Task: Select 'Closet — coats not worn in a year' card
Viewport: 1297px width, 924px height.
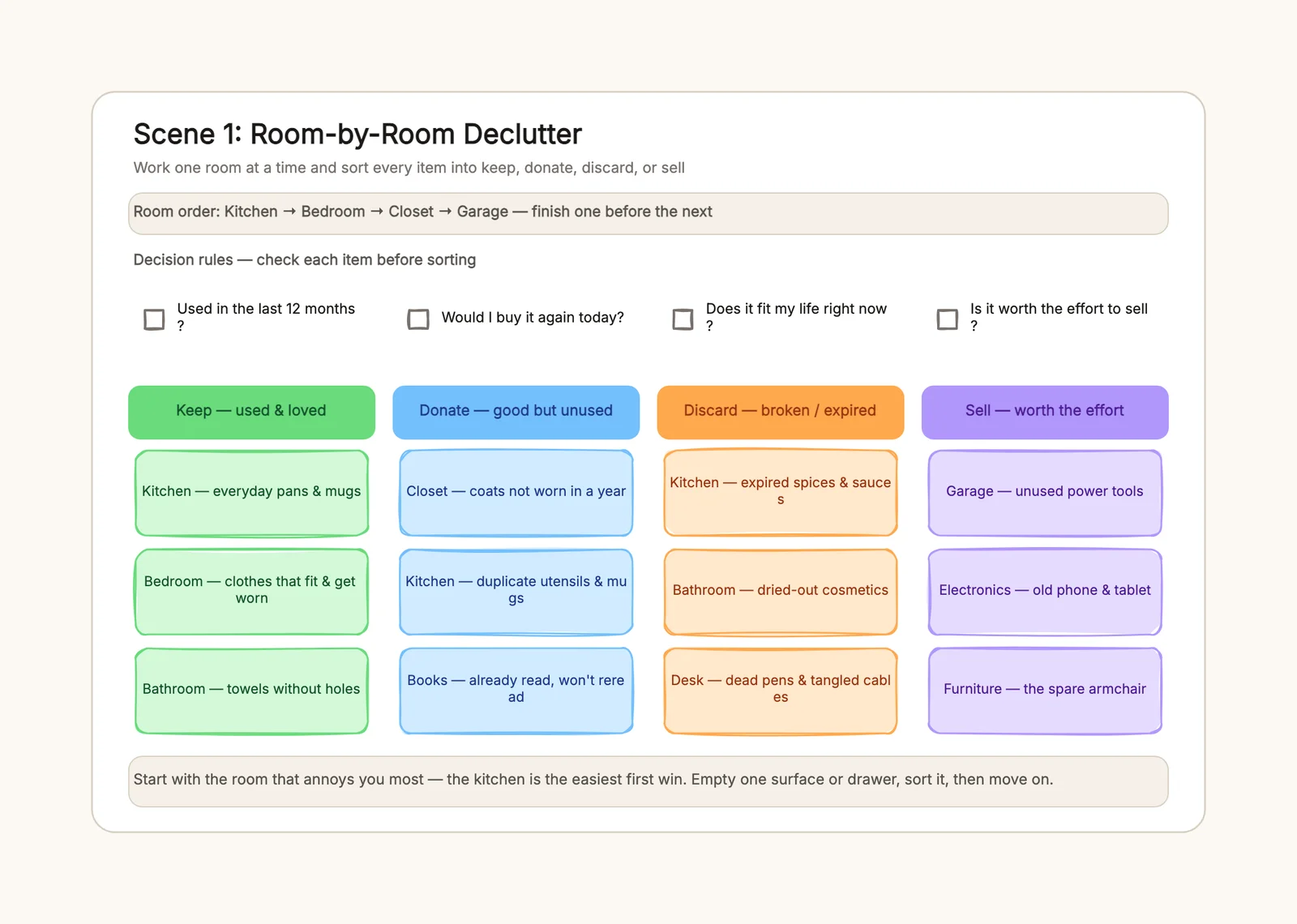Action: (x=516, y=493)
